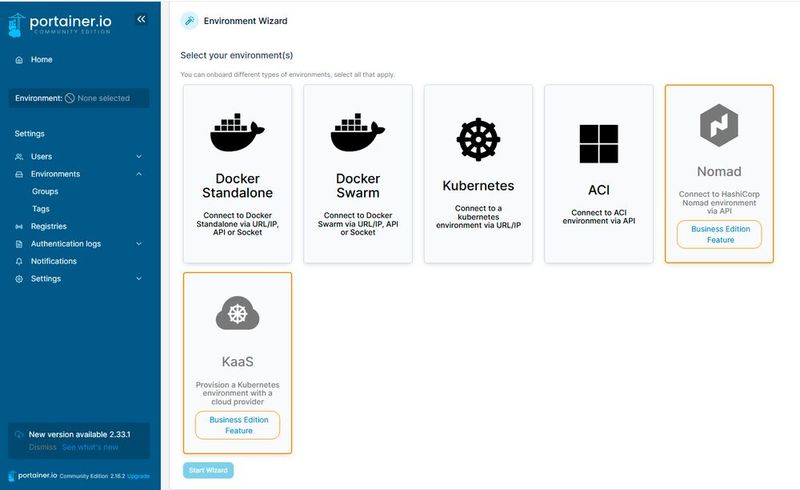This screenshot has height=490, width=800.
Task: Click the KaaS cloud icon
Action: [x=238, y=313]
